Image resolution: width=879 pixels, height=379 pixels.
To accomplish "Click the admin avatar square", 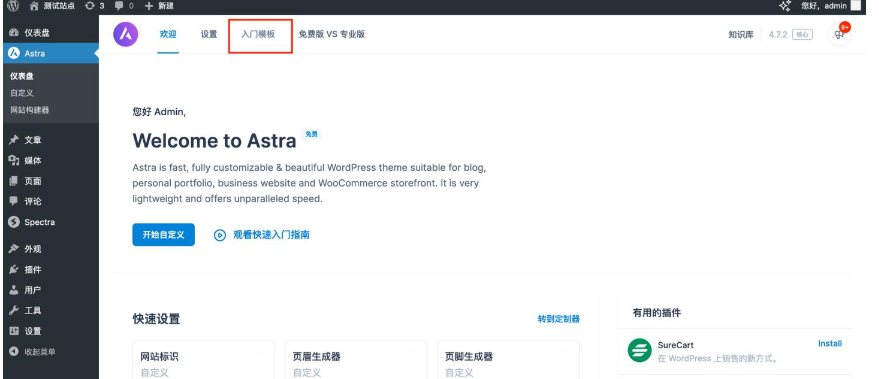I will tap(855, 6).
